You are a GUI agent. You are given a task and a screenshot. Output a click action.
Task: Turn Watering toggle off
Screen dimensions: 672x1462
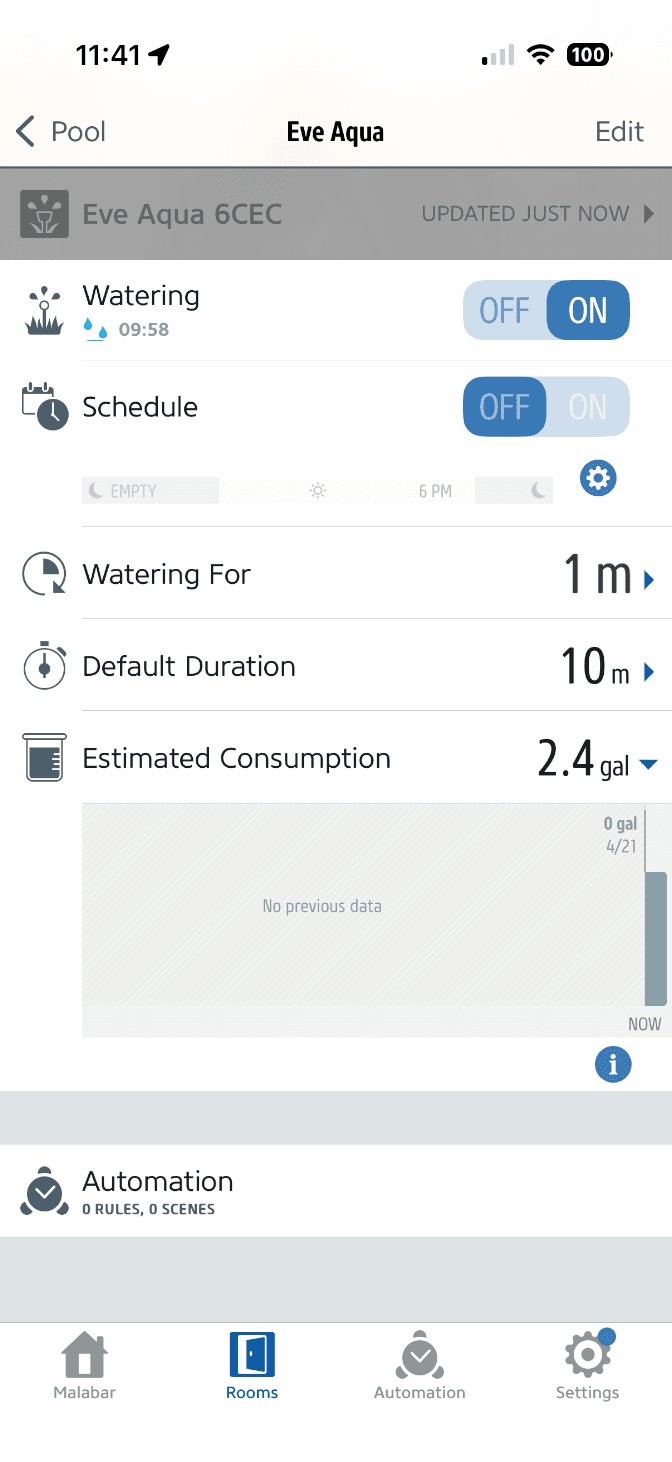tap(505, 311)
